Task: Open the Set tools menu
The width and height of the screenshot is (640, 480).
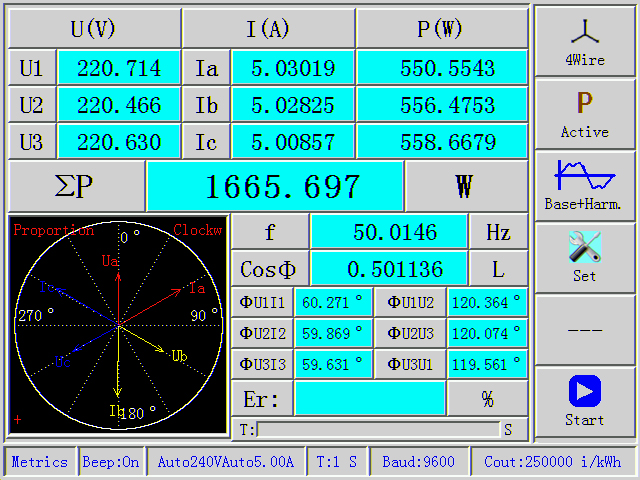Action: 584,257
